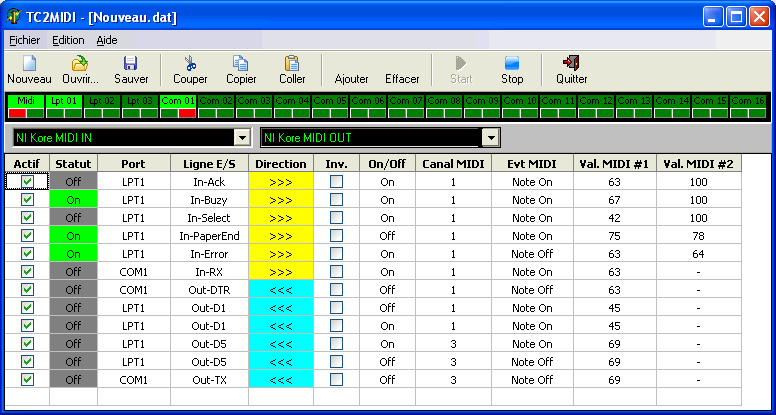
Task: Click the yellow Direction cell of In-RX row
Action: pyautogui.click(x=281, y=271)
